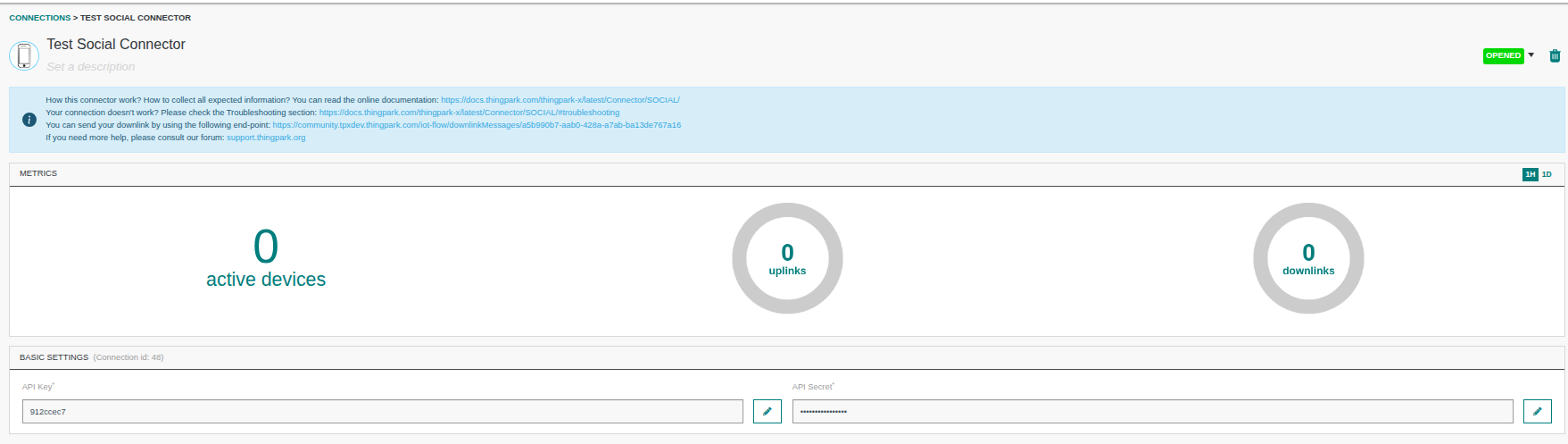Click the pencil icon beside API Secret
1568x444 pixels.
1537,411
